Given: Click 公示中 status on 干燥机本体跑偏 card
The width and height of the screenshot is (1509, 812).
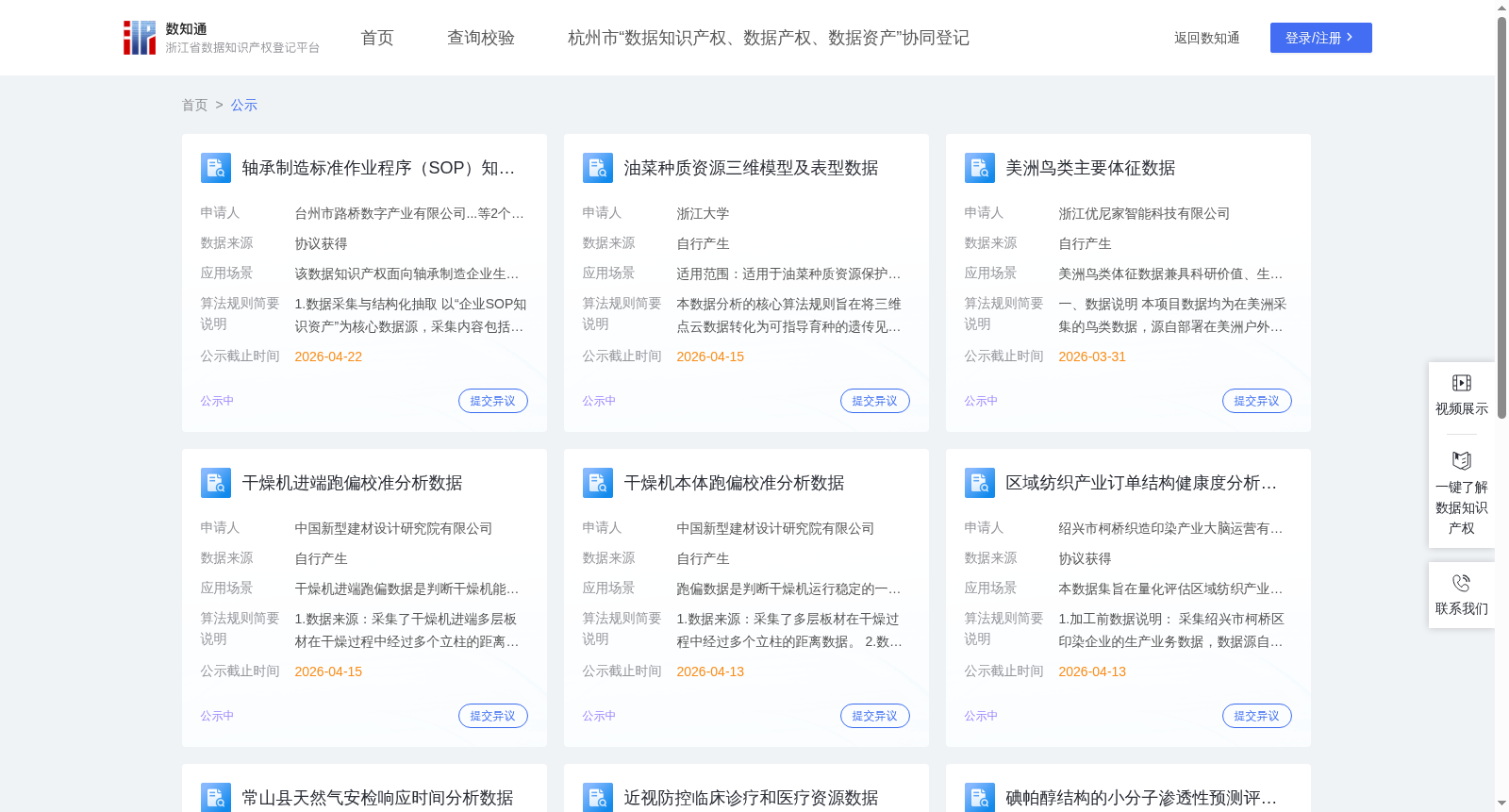Looking at the screenshot, I should (x=599, y=716).
